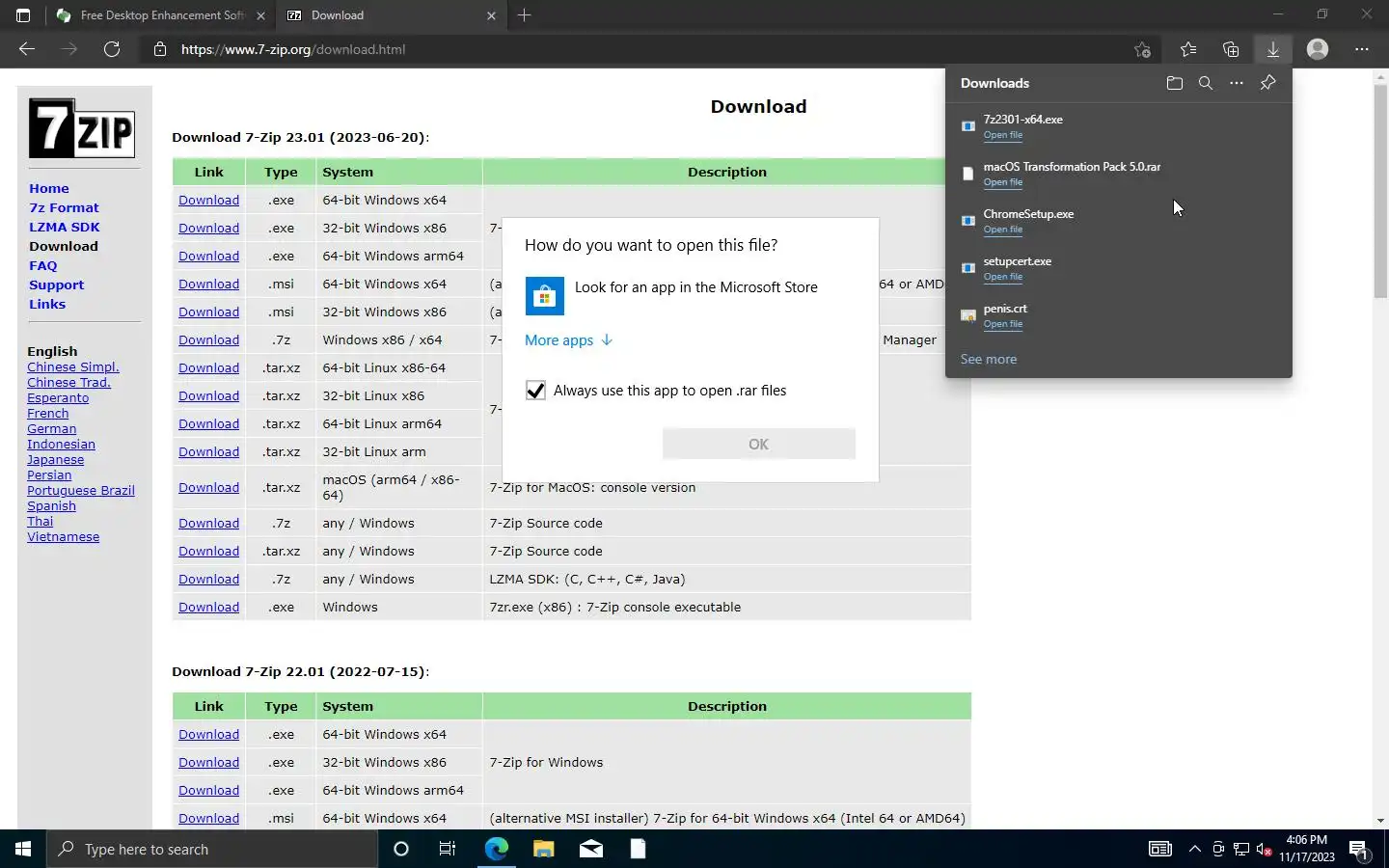The height and width of the screenshot is (868, 1389).
Task: Click OK in open-with dialog
Action: click(759, 445)
